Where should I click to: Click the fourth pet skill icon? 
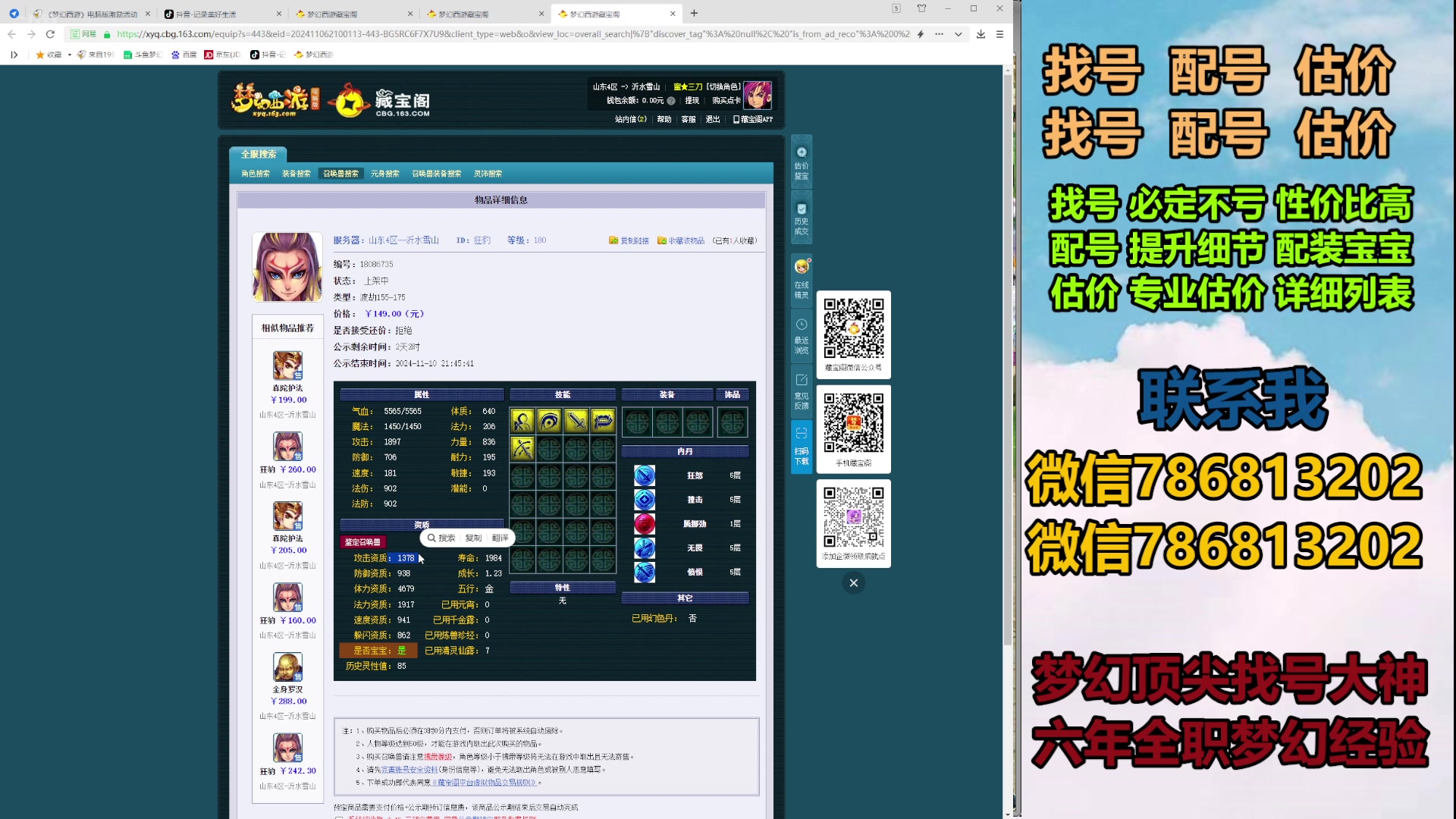point(603,420)
